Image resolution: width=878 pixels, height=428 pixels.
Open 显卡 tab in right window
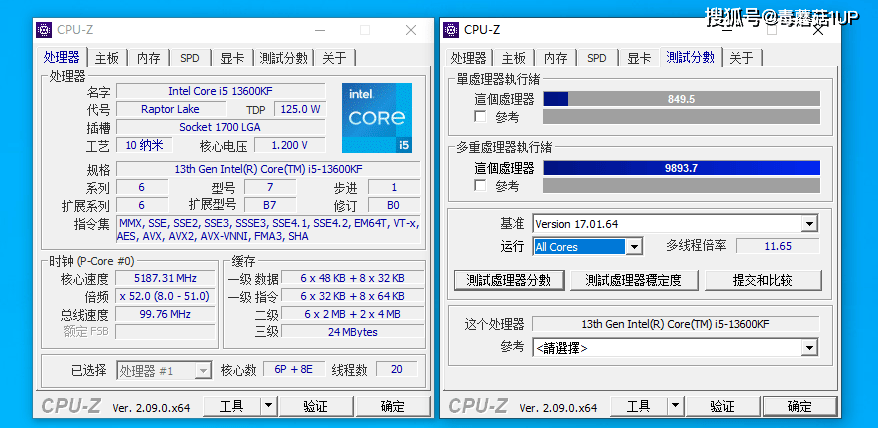click(639, 58)
